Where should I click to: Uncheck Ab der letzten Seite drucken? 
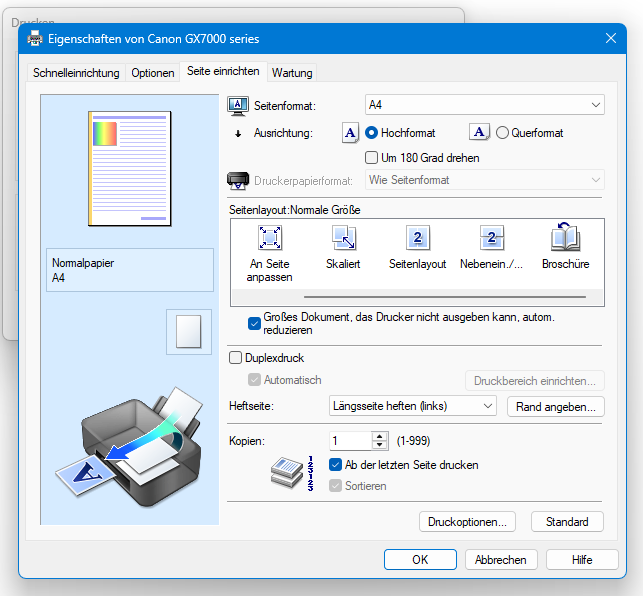coord(335,465)
